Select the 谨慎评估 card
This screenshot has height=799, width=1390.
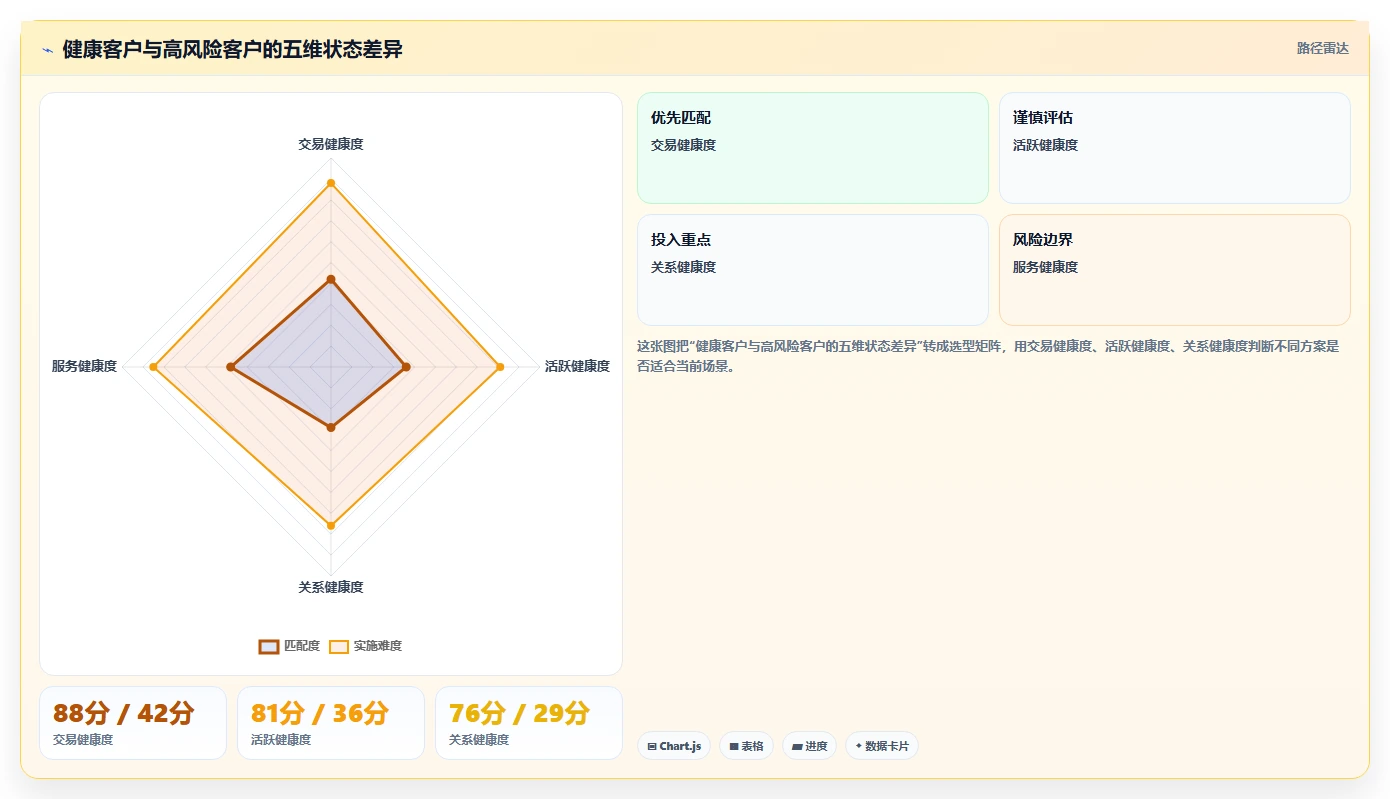point(1175,148)
